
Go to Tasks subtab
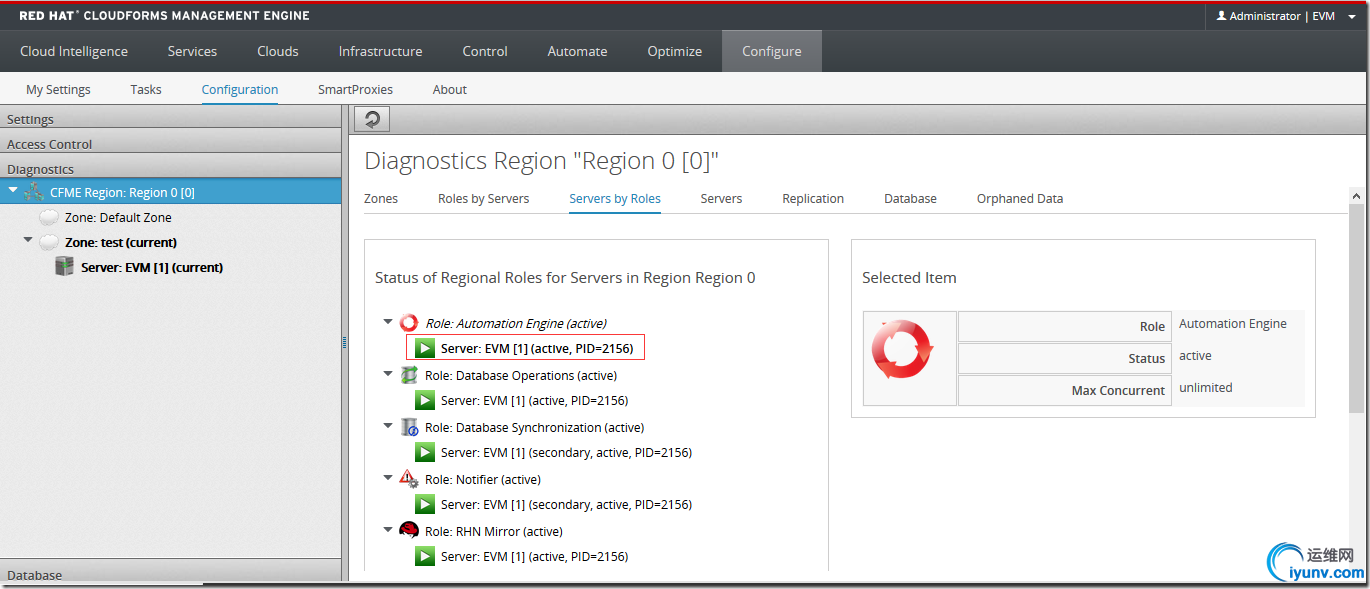[146, 89]
